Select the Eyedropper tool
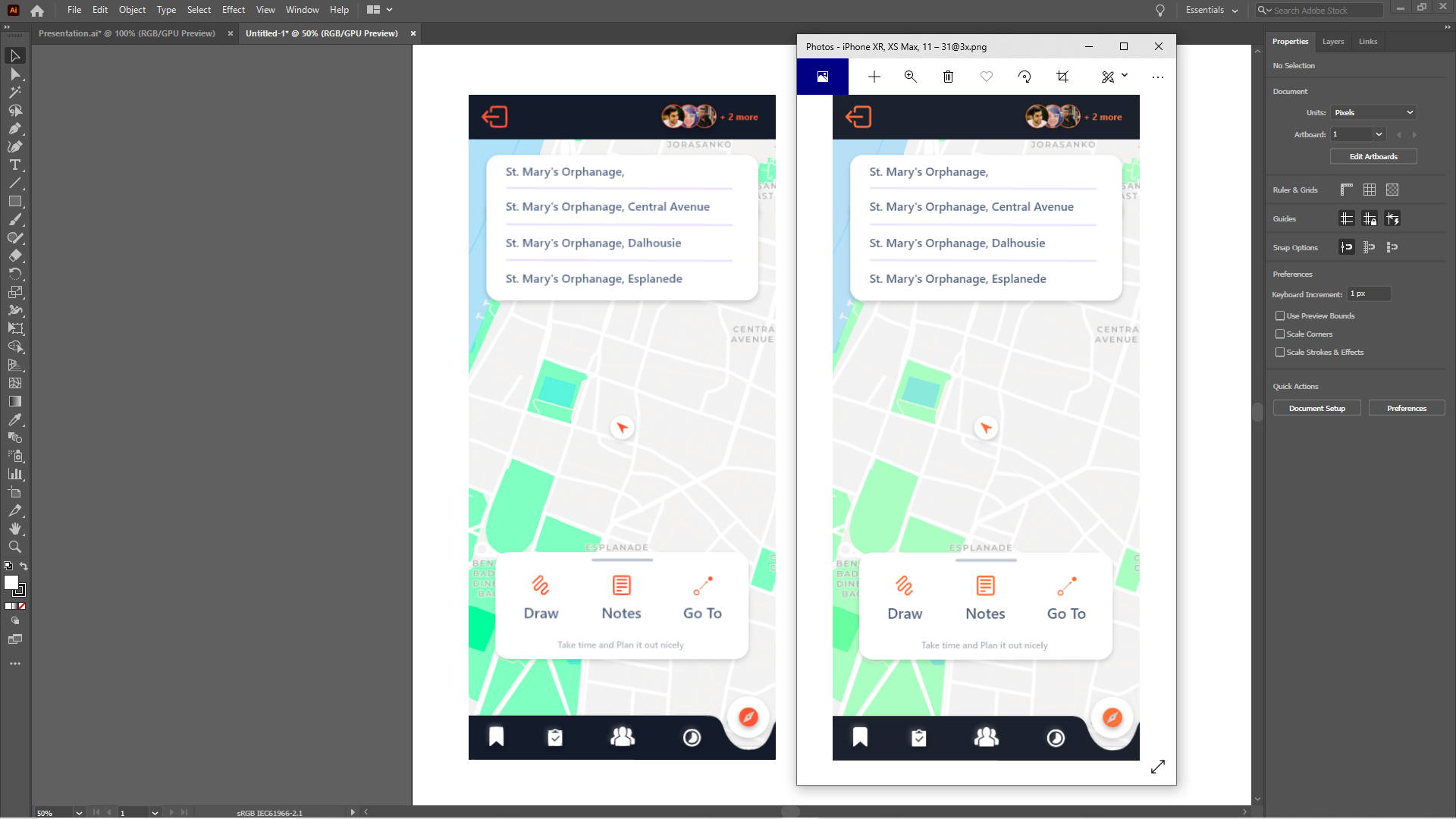The height and width of the screenshot is (819, 1456). coord(14,420)
